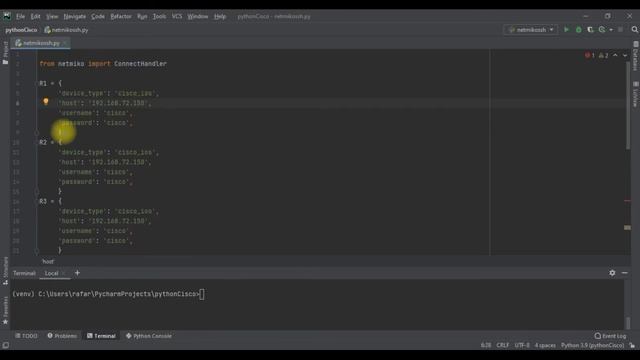640x360 pixels.
Task: Open the VCS menu
Action: click(177, 16)
